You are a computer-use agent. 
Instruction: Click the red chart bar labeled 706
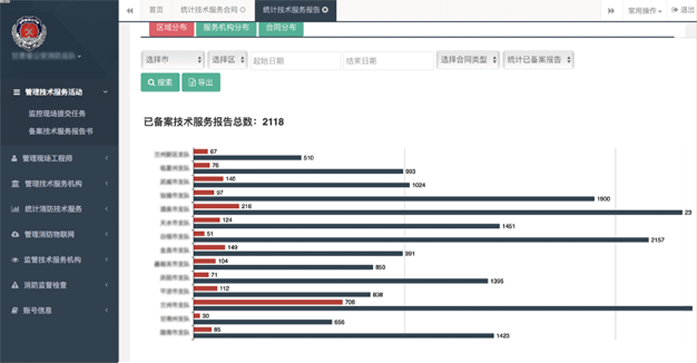(268, 302)
